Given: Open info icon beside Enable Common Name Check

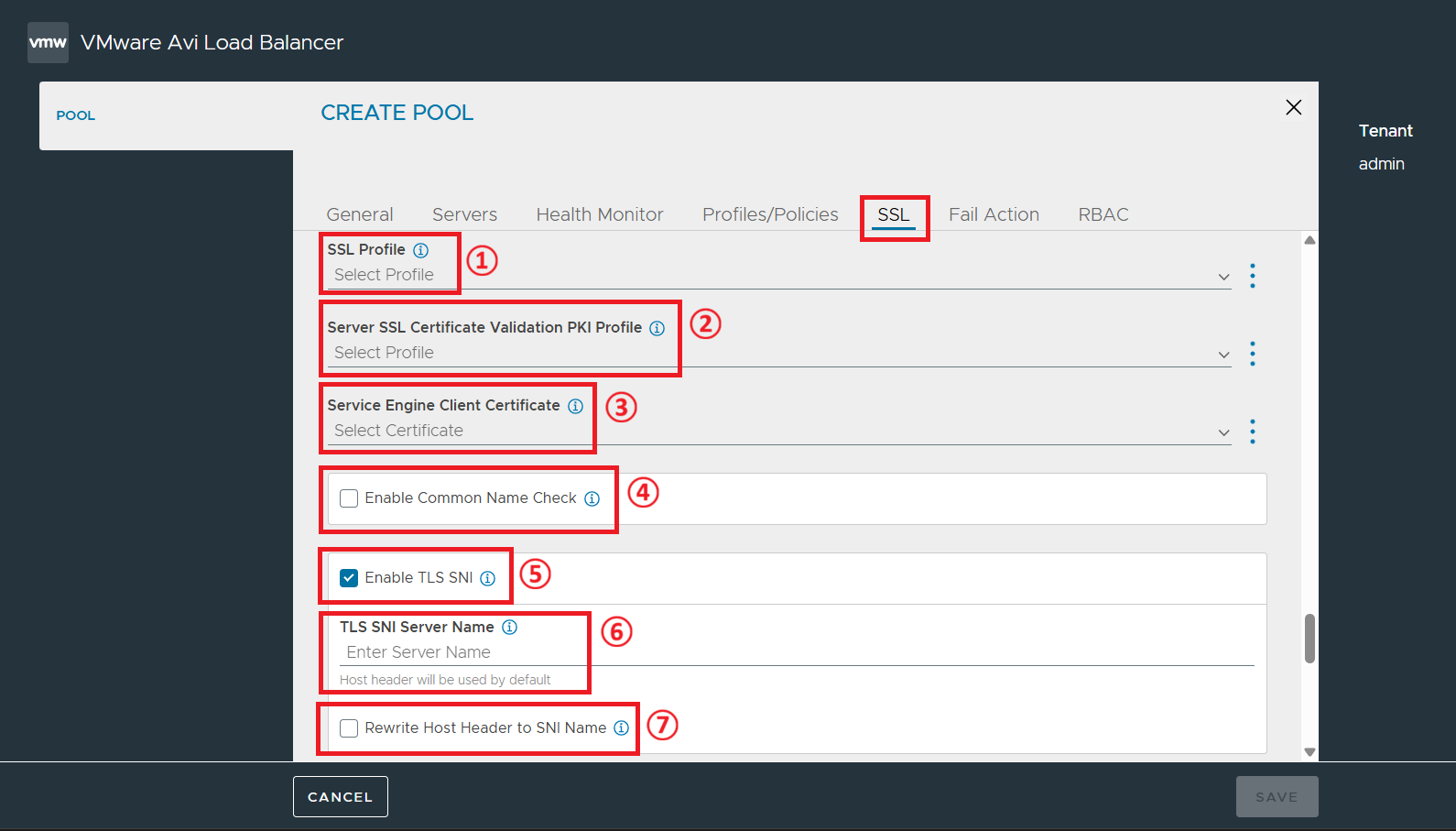Looking at the screenshot, I should [592, 498].
